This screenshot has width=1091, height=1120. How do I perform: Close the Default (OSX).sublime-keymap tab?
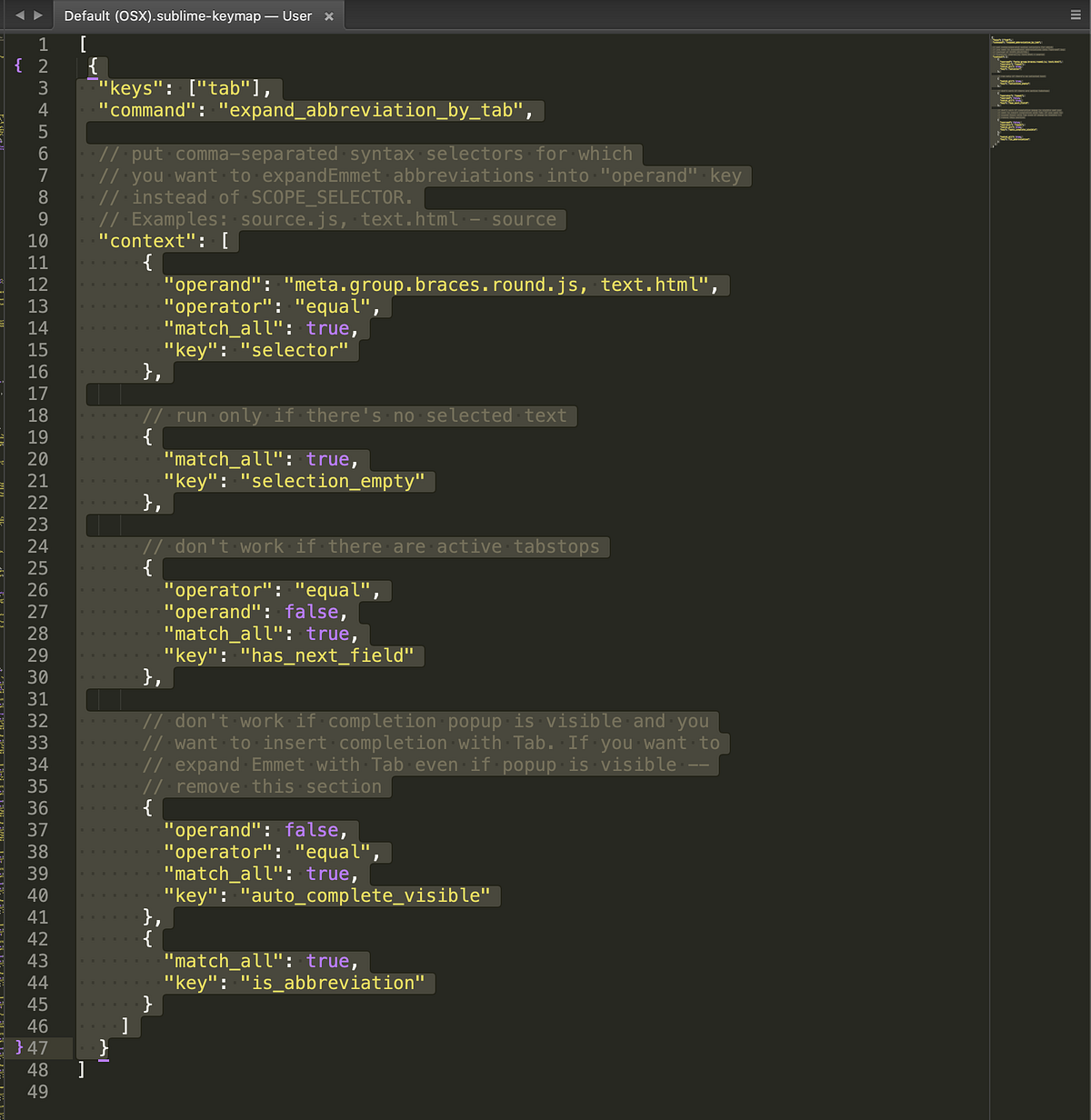328,15
